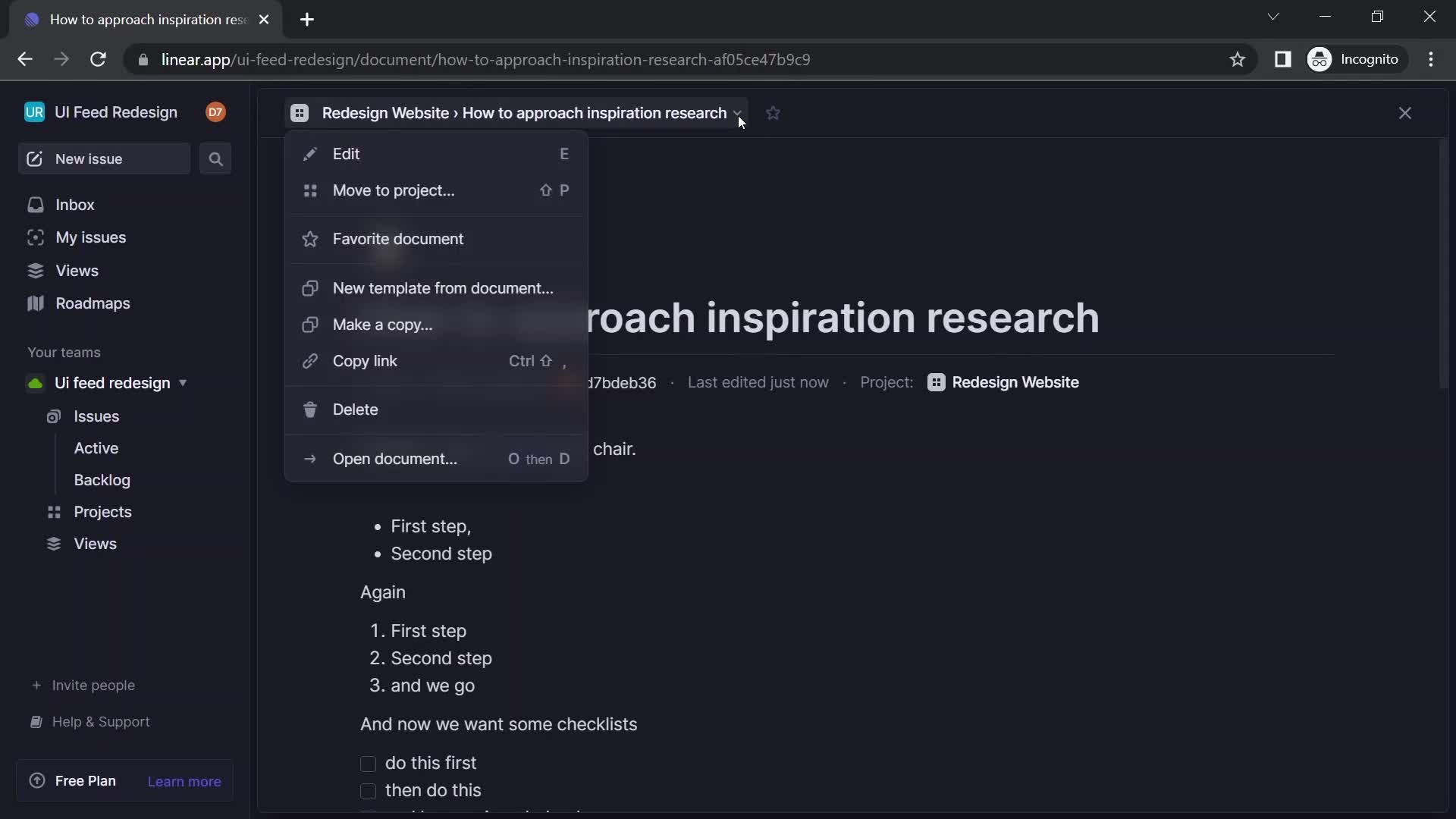Click the Copy link option

(x=365, y=360)
